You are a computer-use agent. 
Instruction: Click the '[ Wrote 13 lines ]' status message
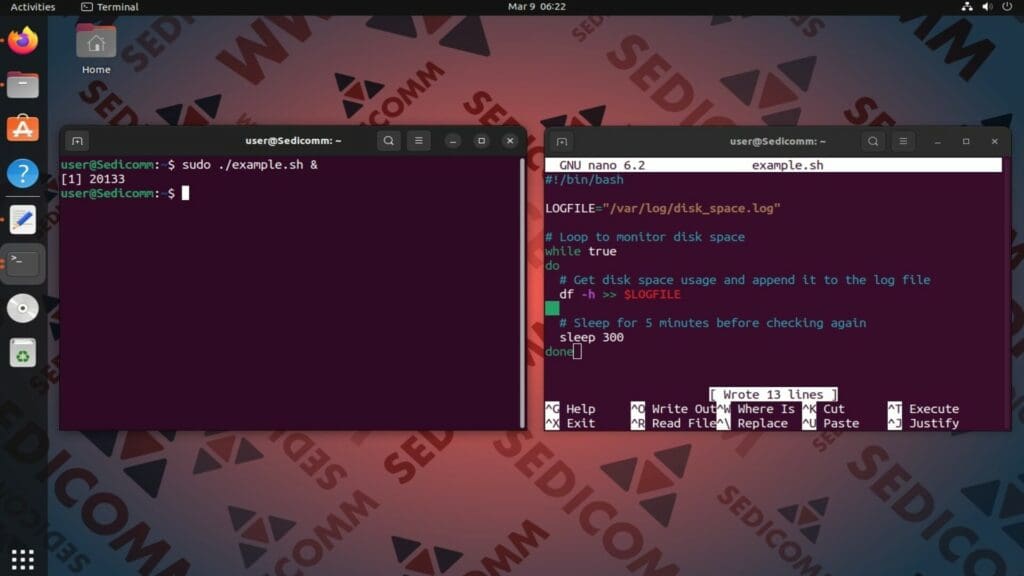[x=773, y=394]
